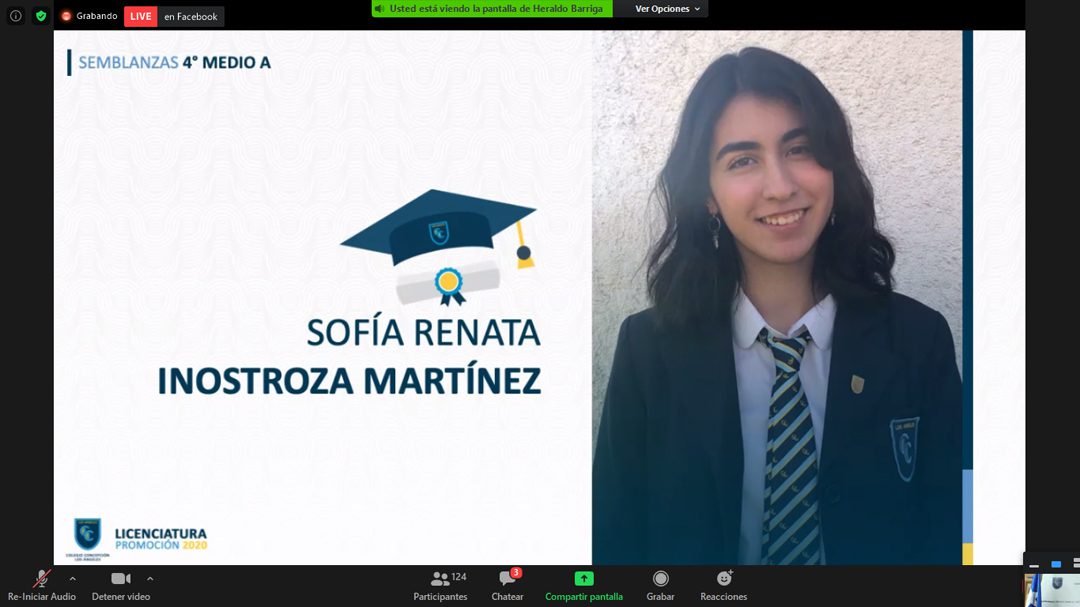Open the green encryption shield icon
Image resolution: width=1080 pixels, height=607 pixels.
(x=41, y=16)
